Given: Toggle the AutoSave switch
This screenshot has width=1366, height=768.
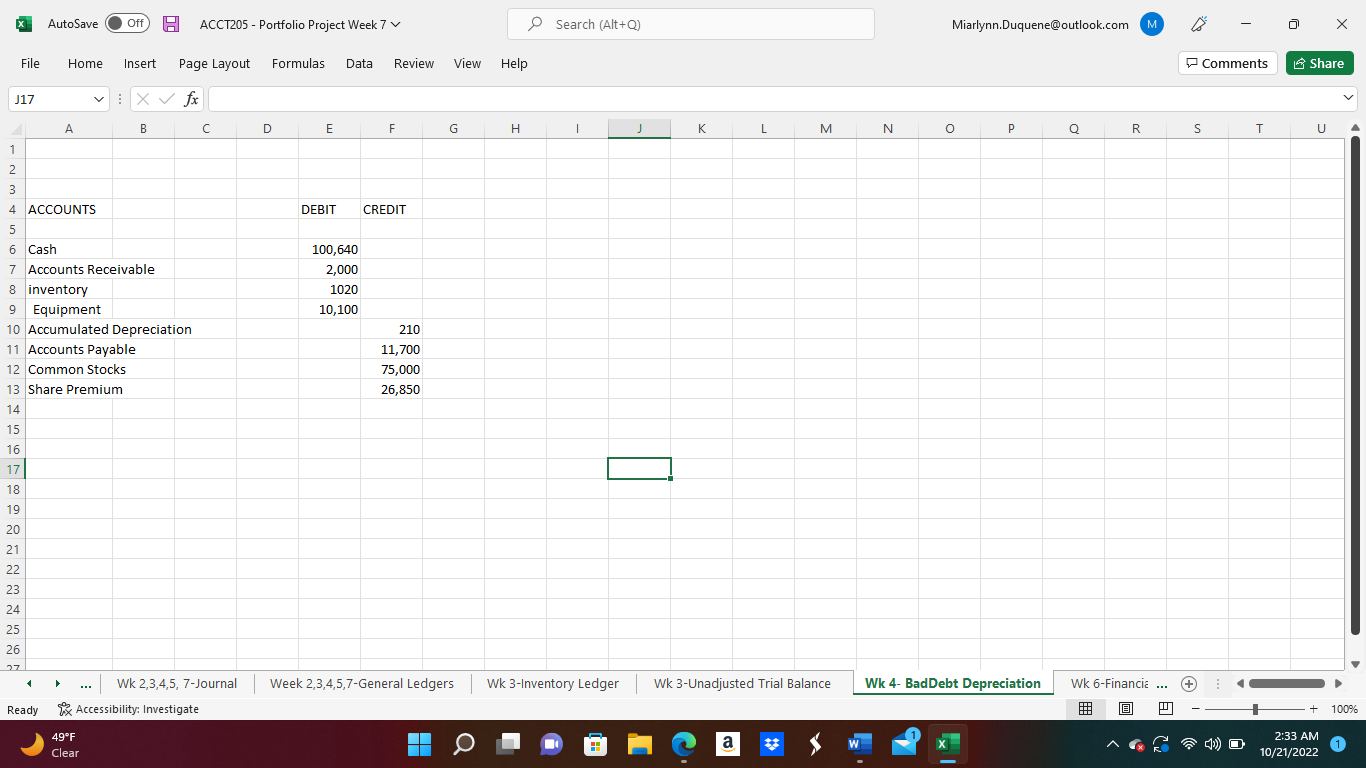Looking at the screenshot, I should (127, 24).
